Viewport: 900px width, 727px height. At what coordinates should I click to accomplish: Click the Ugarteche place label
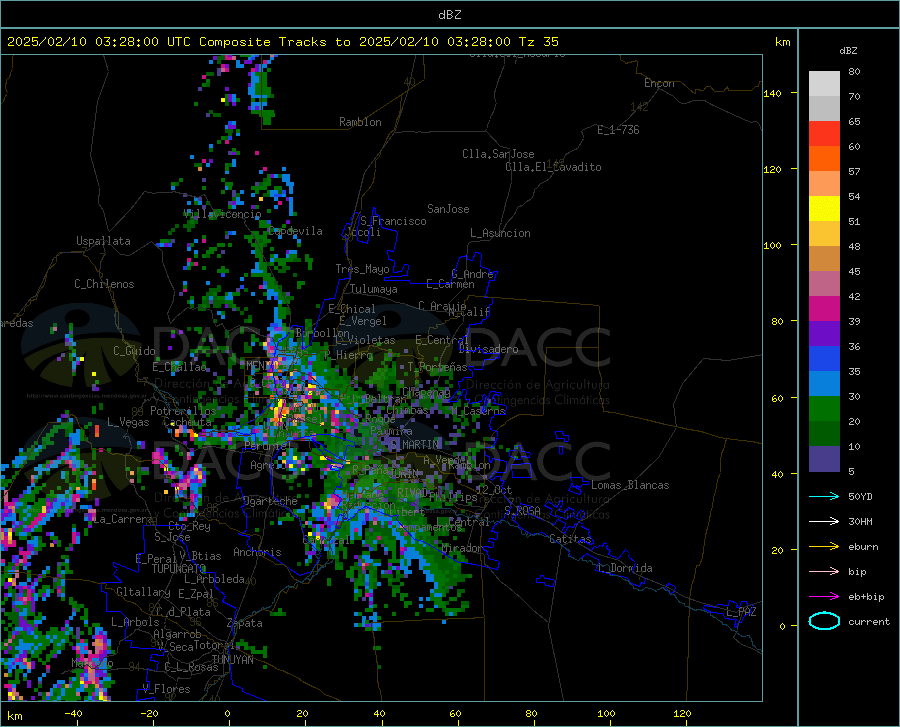click(x=270, y=501)
